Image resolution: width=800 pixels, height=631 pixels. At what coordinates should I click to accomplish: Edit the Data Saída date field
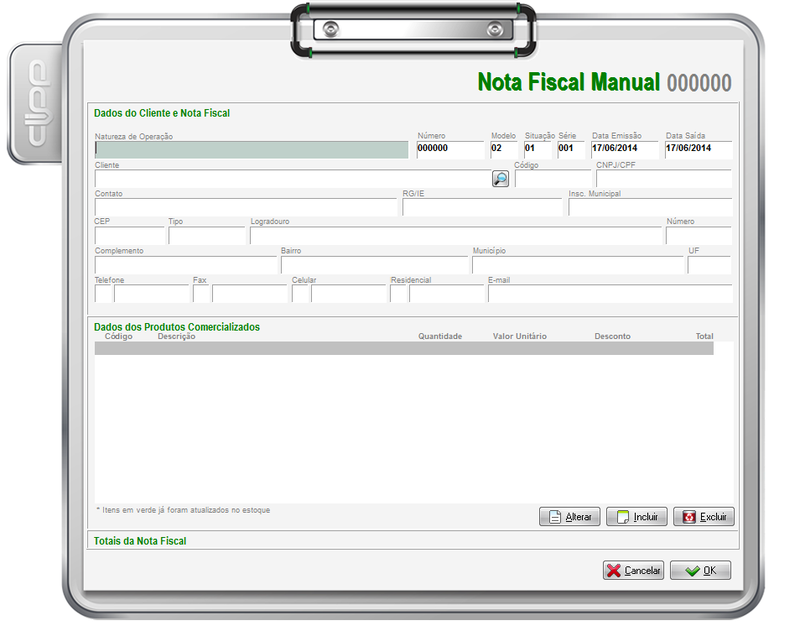[x=698, y=149]
